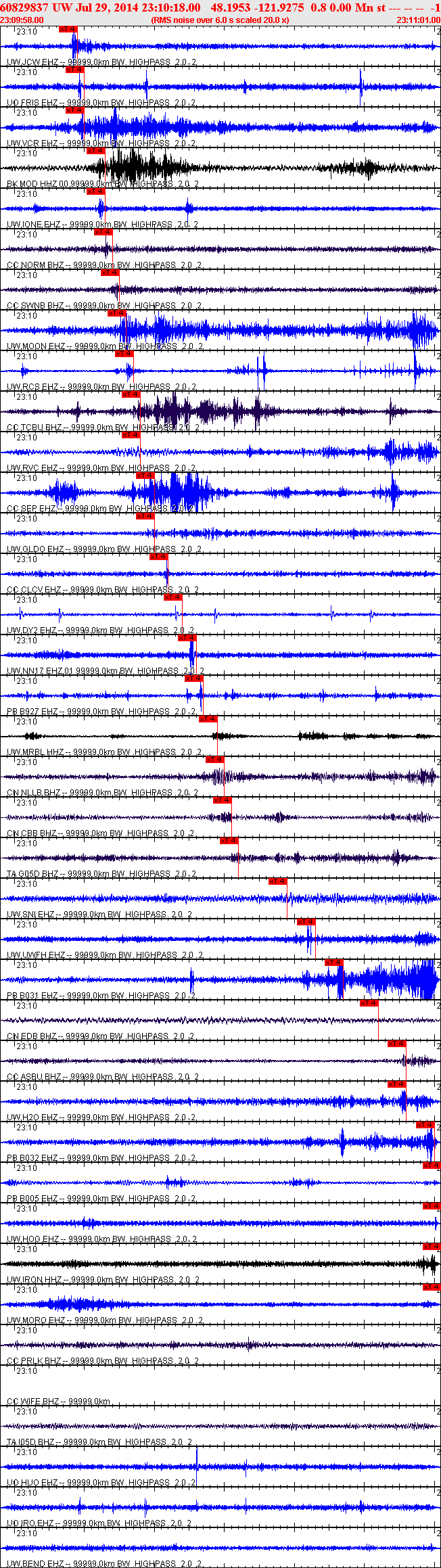The image size is (441, 1568).
Task: Click the red pick marker on UW.MOON trace
Action: pos(117,313)
